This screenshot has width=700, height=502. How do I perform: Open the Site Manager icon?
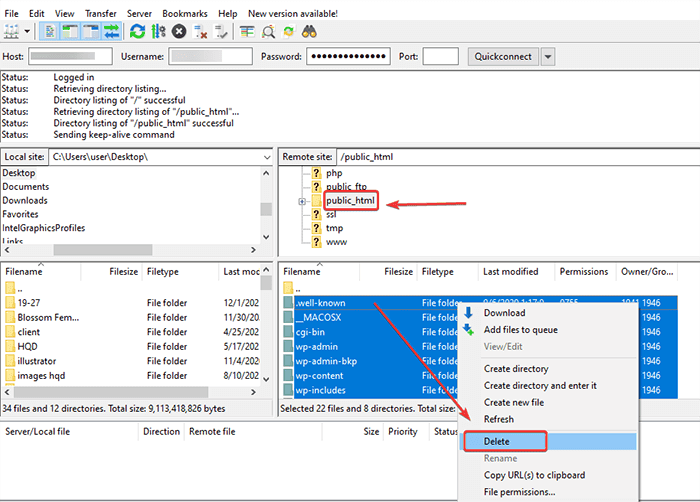[12, 32]
